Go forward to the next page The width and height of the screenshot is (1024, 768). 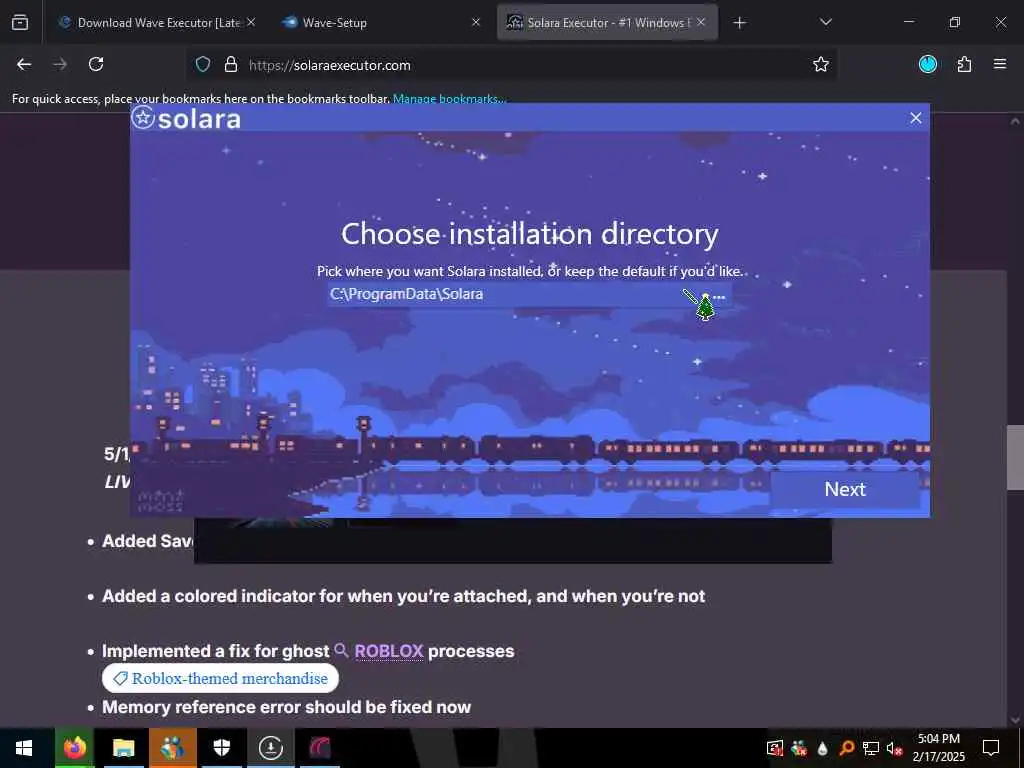tap(60, 64)
